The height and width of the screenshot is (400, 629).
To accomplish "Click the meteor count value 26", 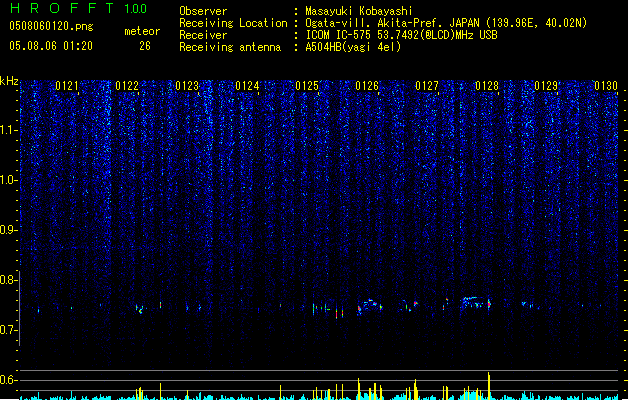I will click(x=145, y=46).
